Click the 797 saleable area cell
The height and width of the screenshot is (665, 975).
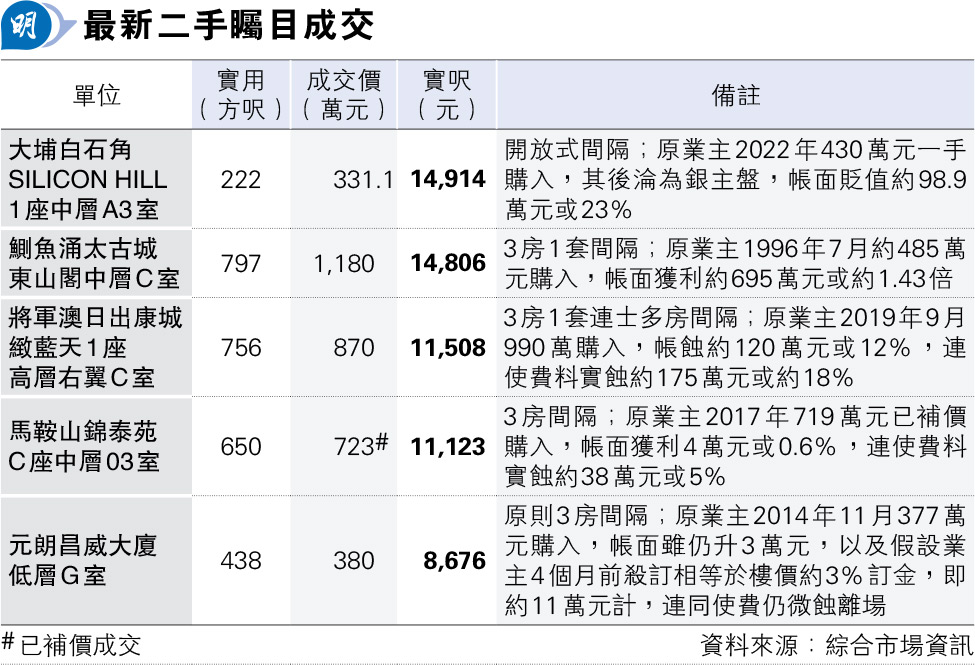(x=241, y=264)
